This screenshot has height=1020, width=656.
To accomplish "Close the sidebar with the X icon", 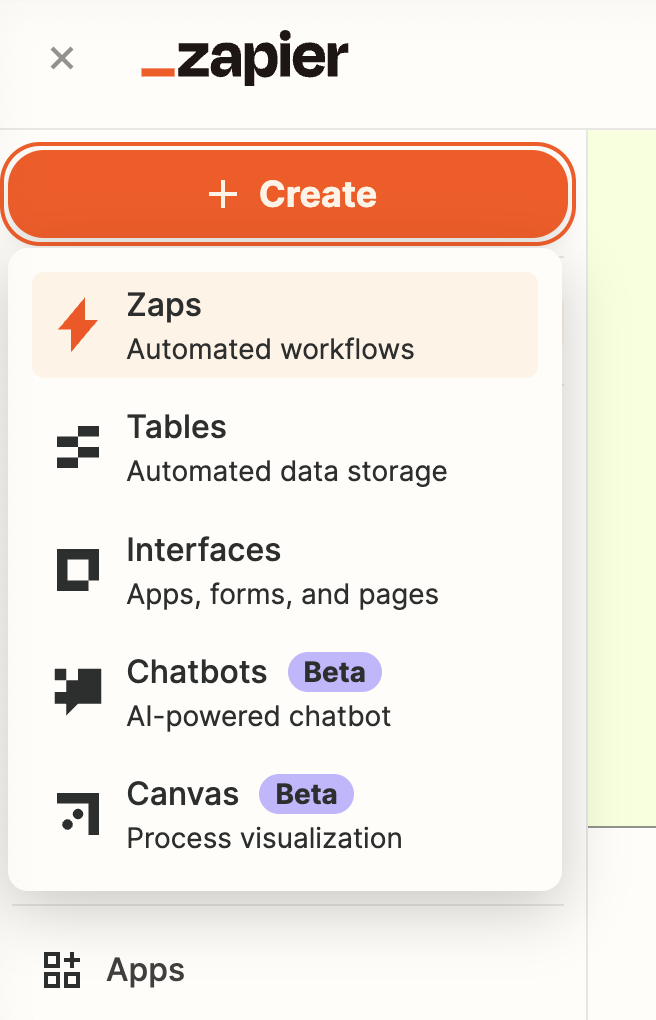I will tap(62, 59).
